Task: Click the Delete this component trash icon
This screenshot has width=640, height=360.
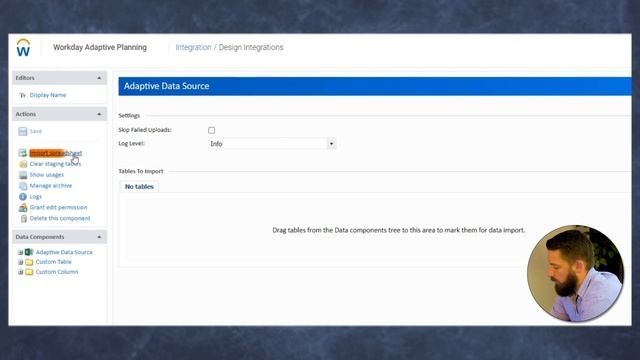Action: tap(24, 219)
